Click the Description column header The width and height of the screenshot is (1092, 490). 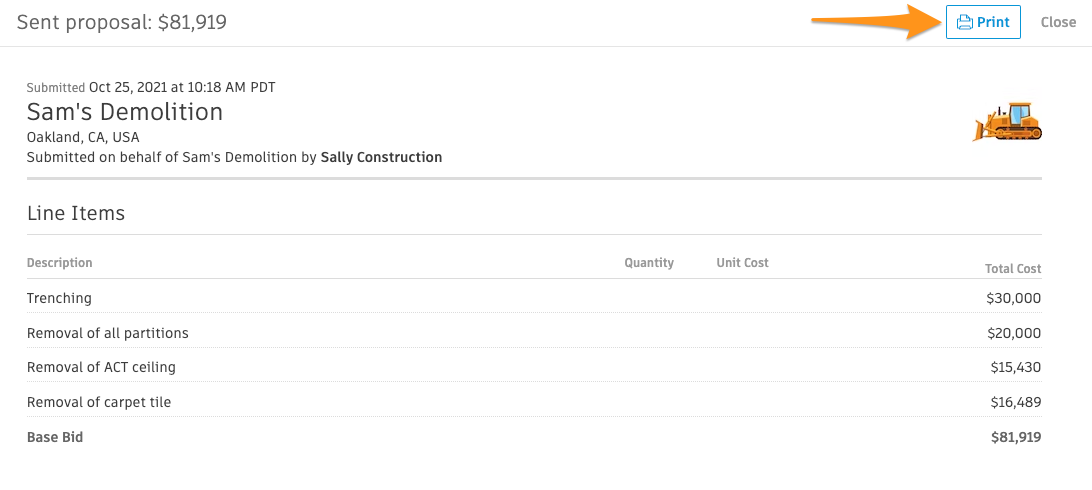(x=60, y=263)
